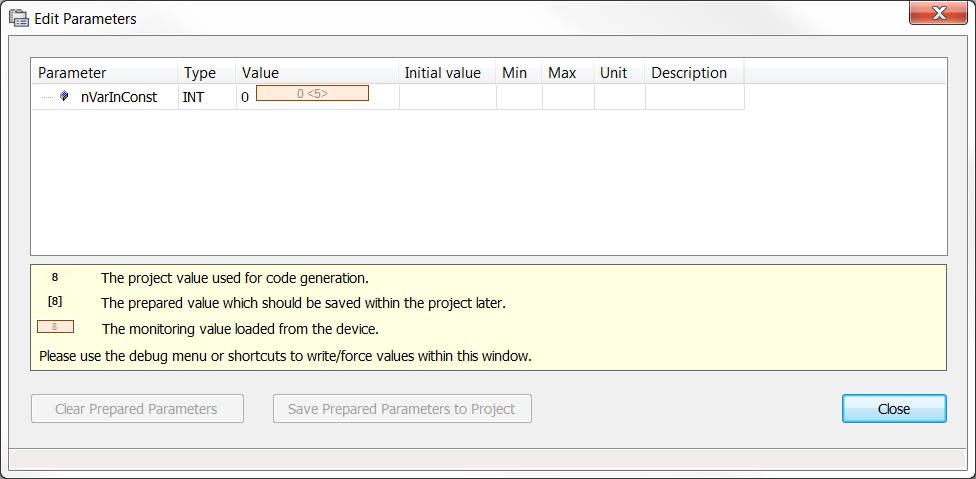The image size is (976, 479).
Task: Click the legend's bold 8 project value sample
Action: coord(55,277)
